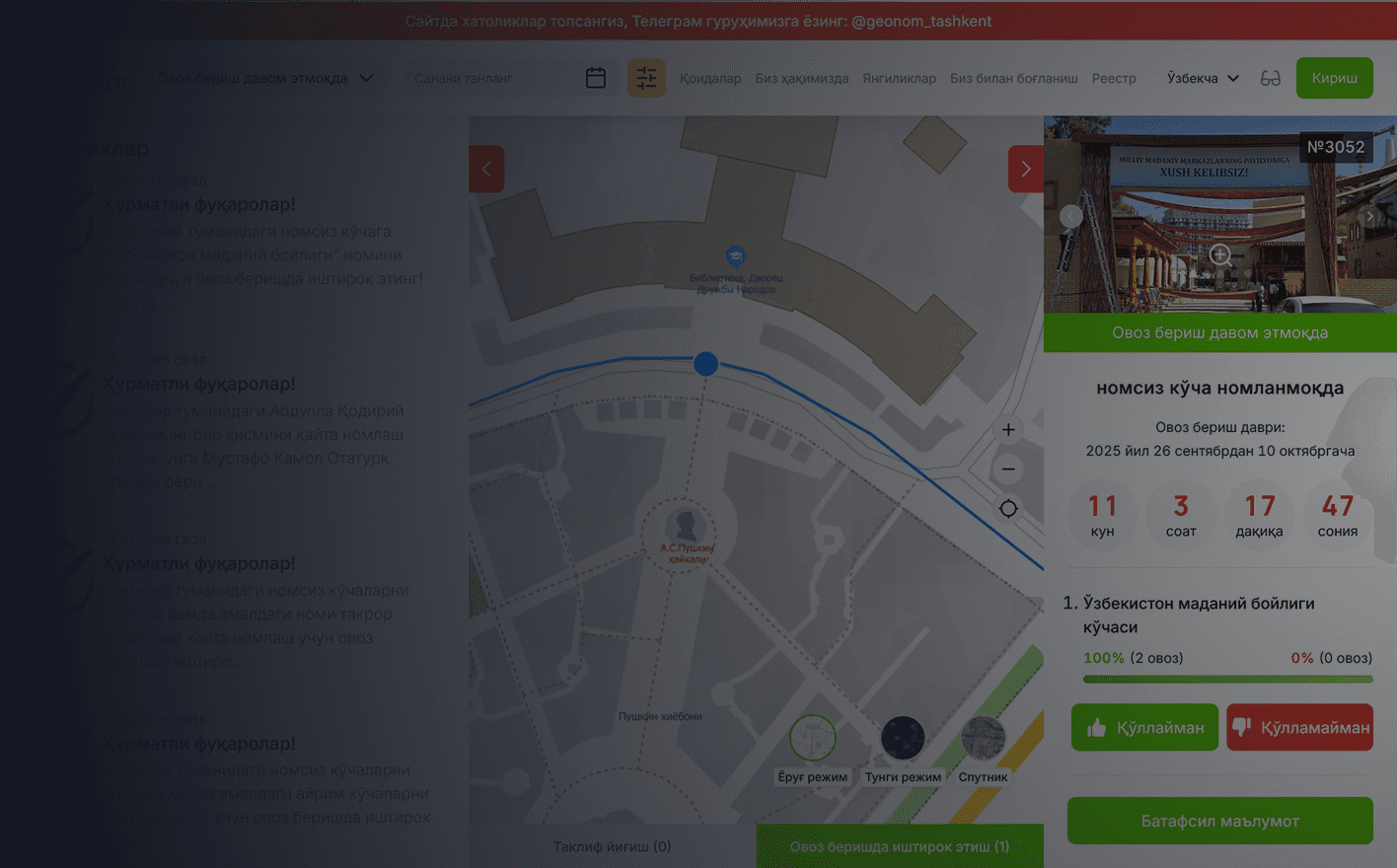Click the glasses accessibility icon
Viewport: 1397px width, 868px height.
pyautogui.click(x=1271, y=78)
